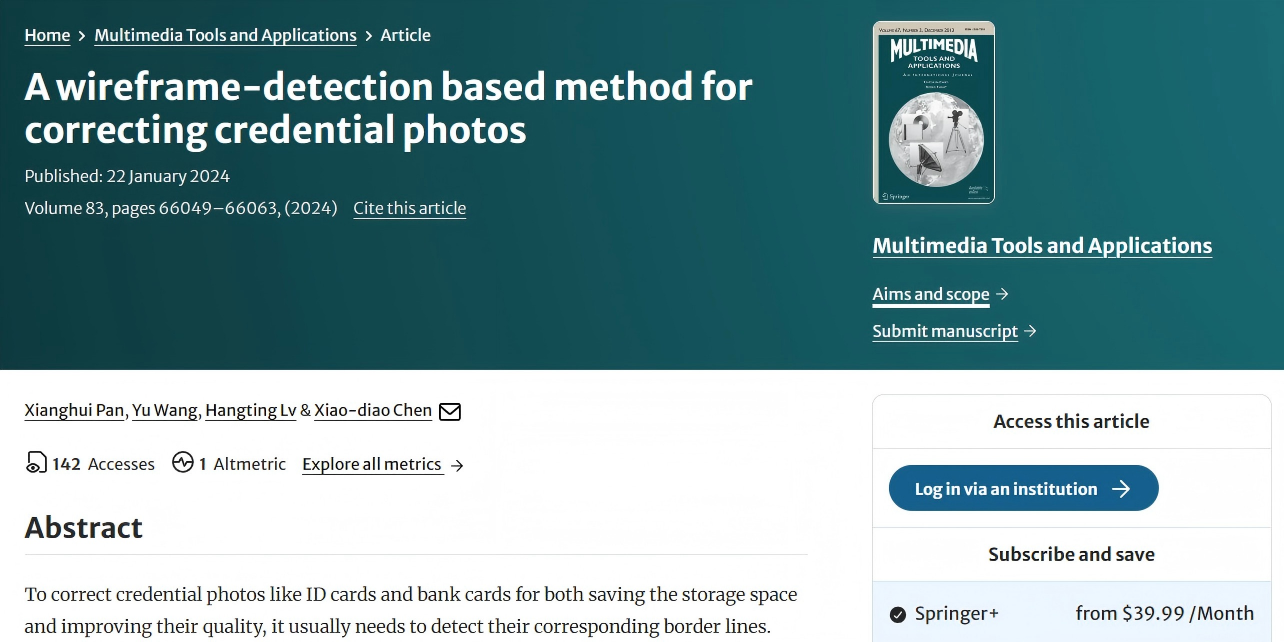Click the arrow beside Explore all metrics
This screenshot has width=1284, height=642.
coord(457,465)
